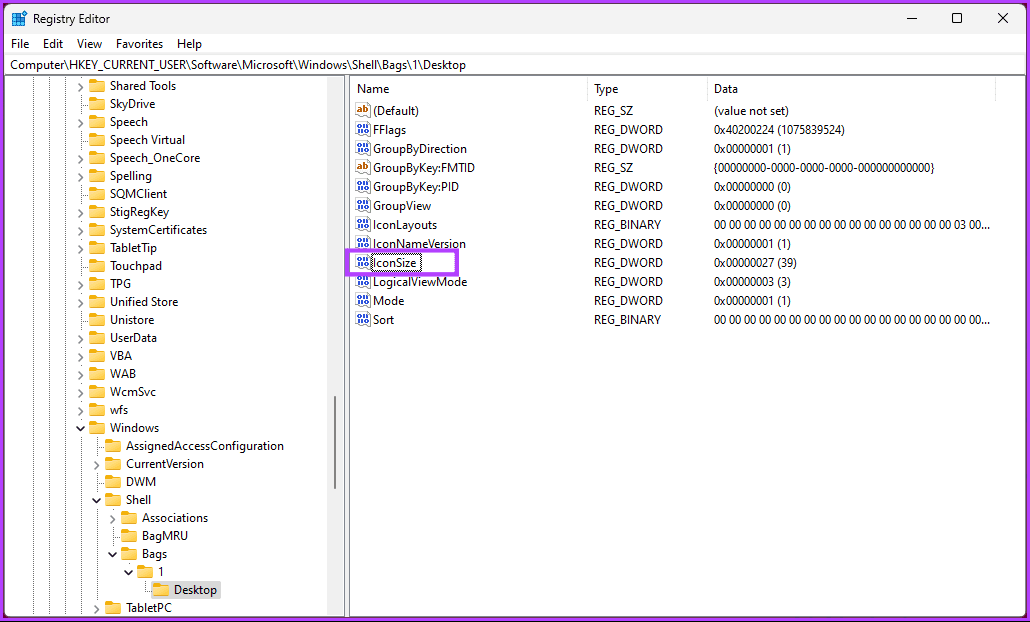Select the Unistore key
The height and width of the screenshot is (622, 1030).
(132, 320)
